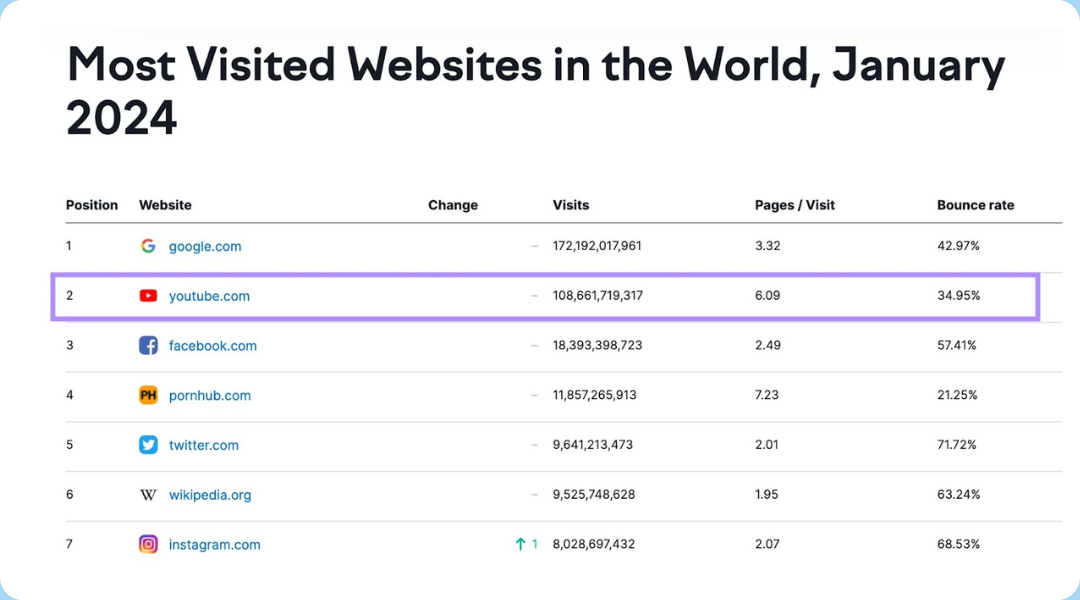Click position number 5 in the twitter.com row
The width and height of the screenshot is (1080, 600).
70,444
